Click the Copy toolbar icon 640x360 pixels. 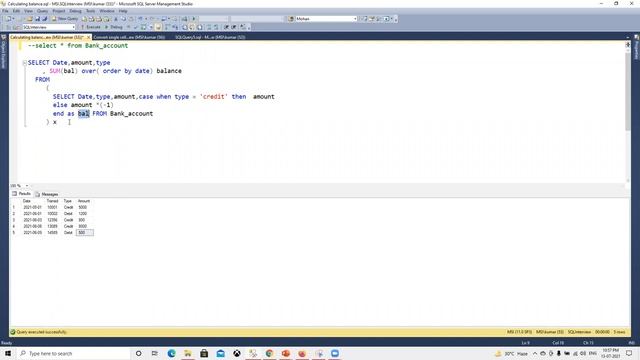point(124,19)
